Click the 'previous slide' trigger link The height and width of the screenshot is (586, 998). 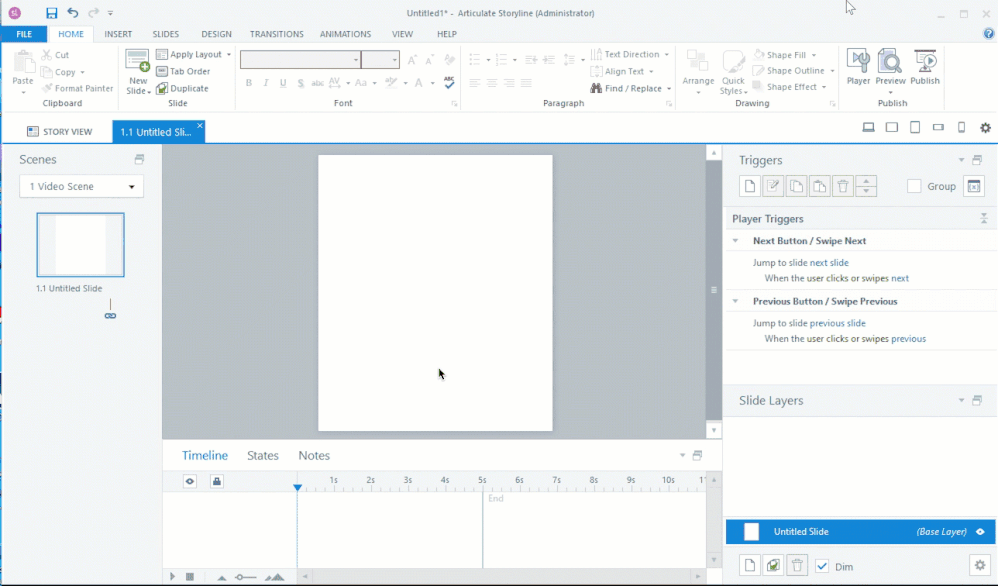[838, 323]
